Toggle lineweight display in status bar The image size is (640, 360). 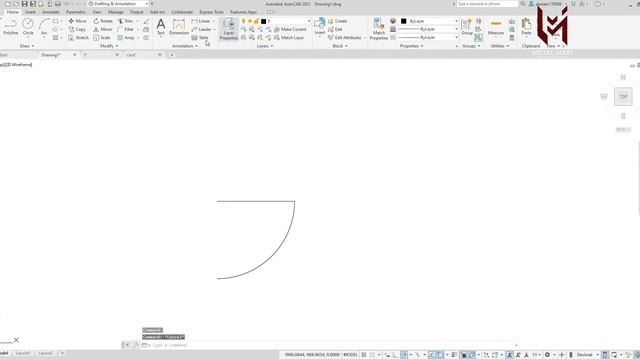coord(454,355)
